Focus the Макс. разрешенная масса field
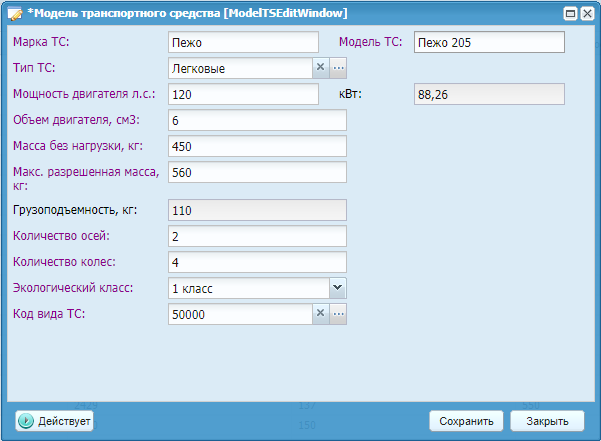The width and height of the screenshot is (601, 441). (258, 172)
